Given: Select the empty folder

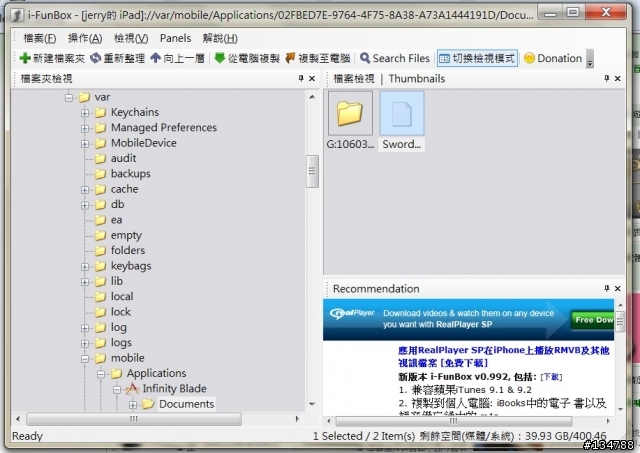Looking at the screenshot, I should tap(126, 235).
